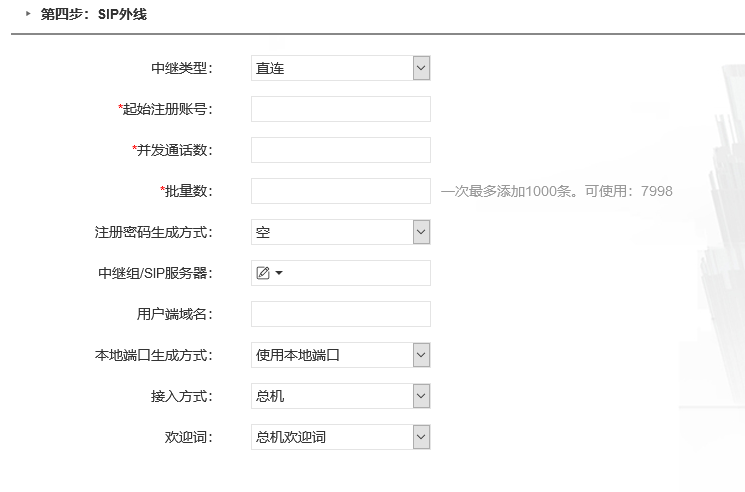745x492 pixels.
Task: Open the 本地端口生成方式 dropdown
Action: click(341, 355)
